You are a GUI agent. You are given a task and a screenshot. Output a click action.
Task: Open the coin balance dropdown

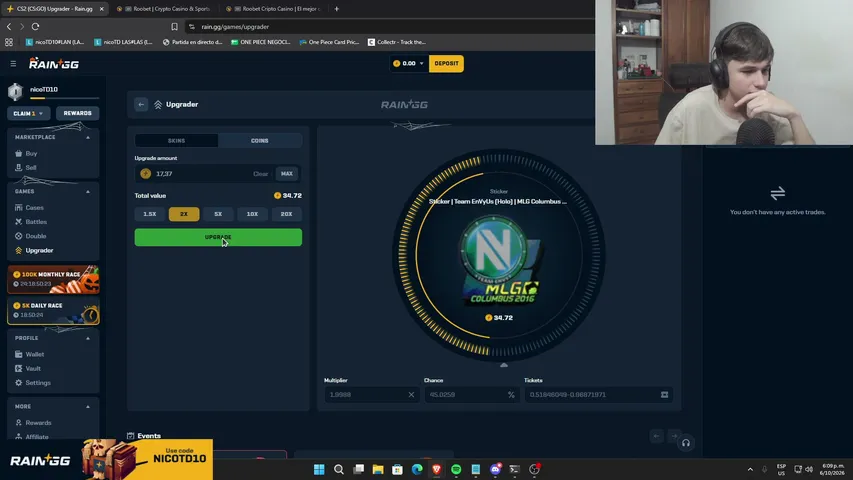click(409, 64)
